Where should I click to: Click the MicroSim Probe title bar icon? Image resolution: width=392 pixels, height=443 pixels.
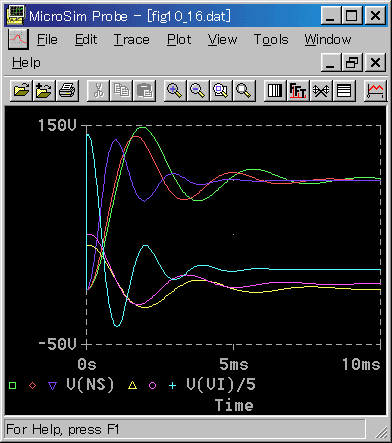click(x=15, y=16)
